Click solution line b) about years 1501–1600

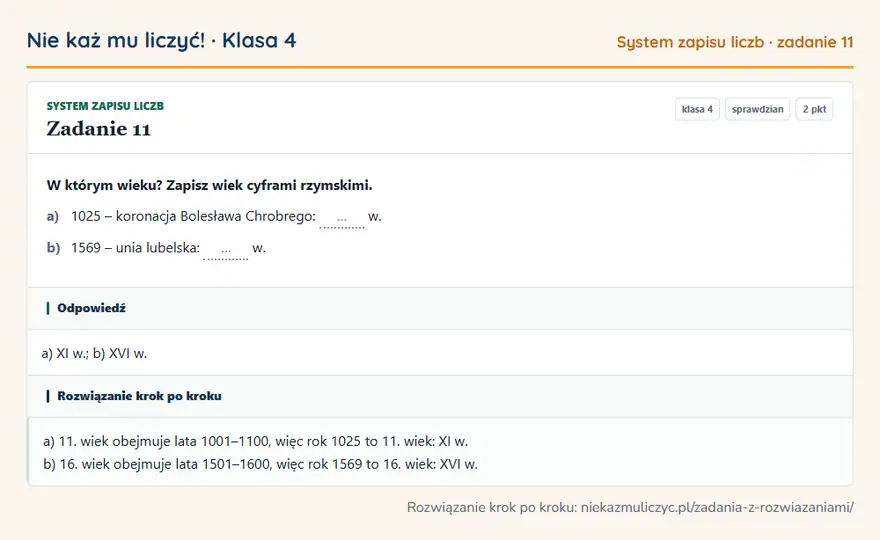pos(260,464)
